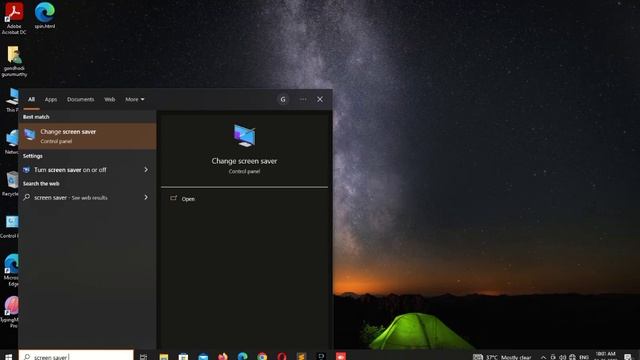Open the Sublime Text taskbar icon
Viewport: 640px width, 360px height.
pyautogui.click(x=301, y=357)
